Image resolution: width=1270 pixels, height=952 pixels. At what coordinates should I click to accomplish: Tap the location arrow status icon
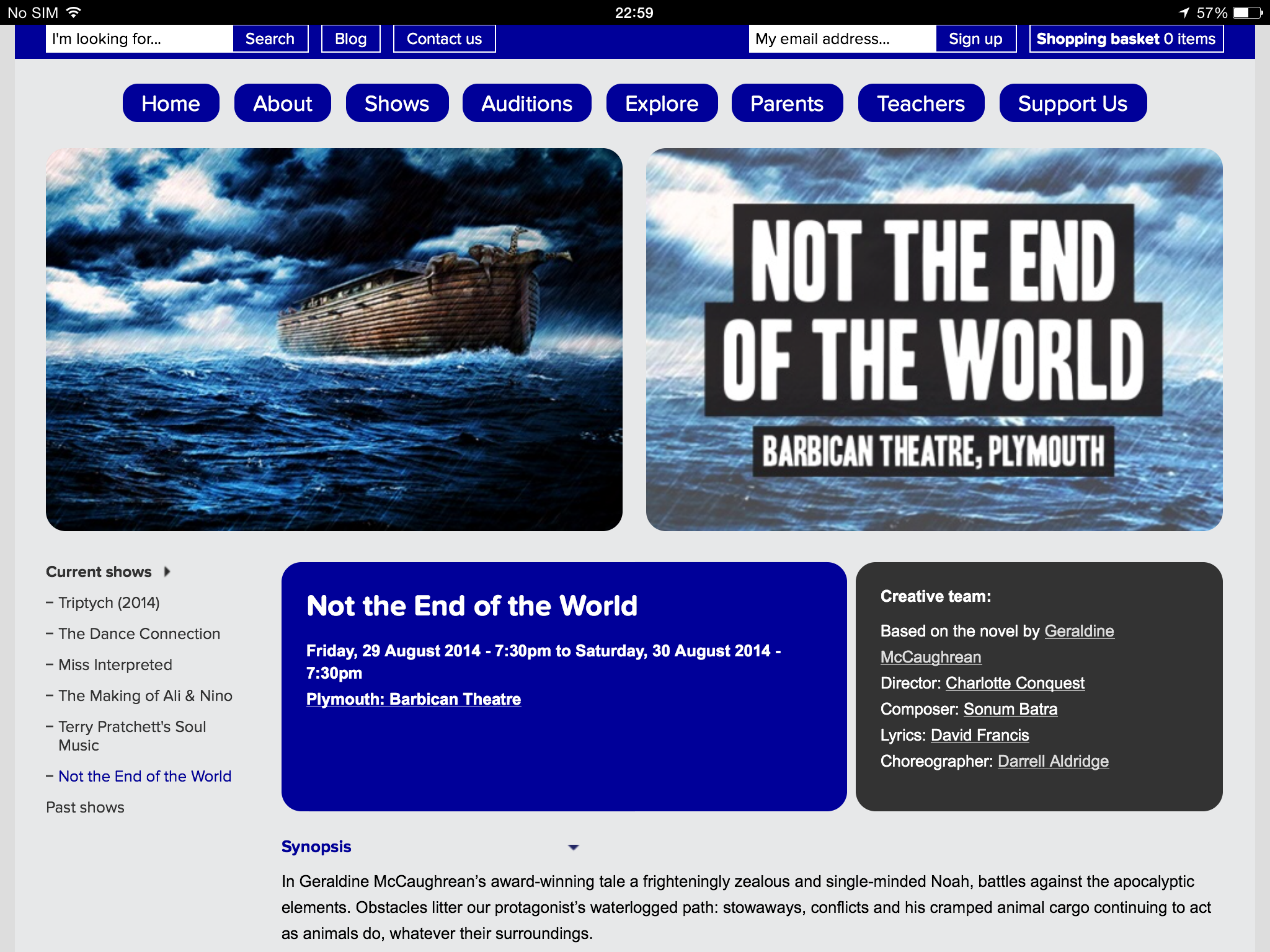pyautogui.click(x=1184, y=12)
